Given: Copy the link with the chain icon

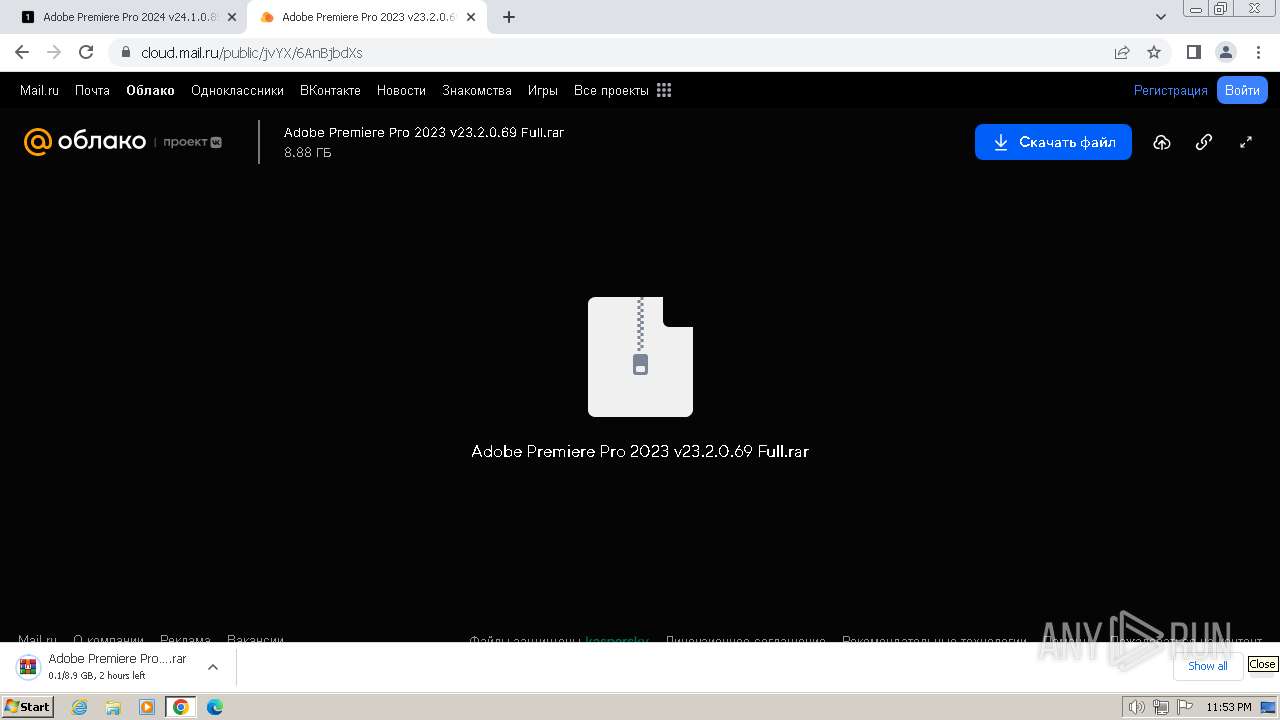Looking at the screenshot, I should click(1204, 142).
